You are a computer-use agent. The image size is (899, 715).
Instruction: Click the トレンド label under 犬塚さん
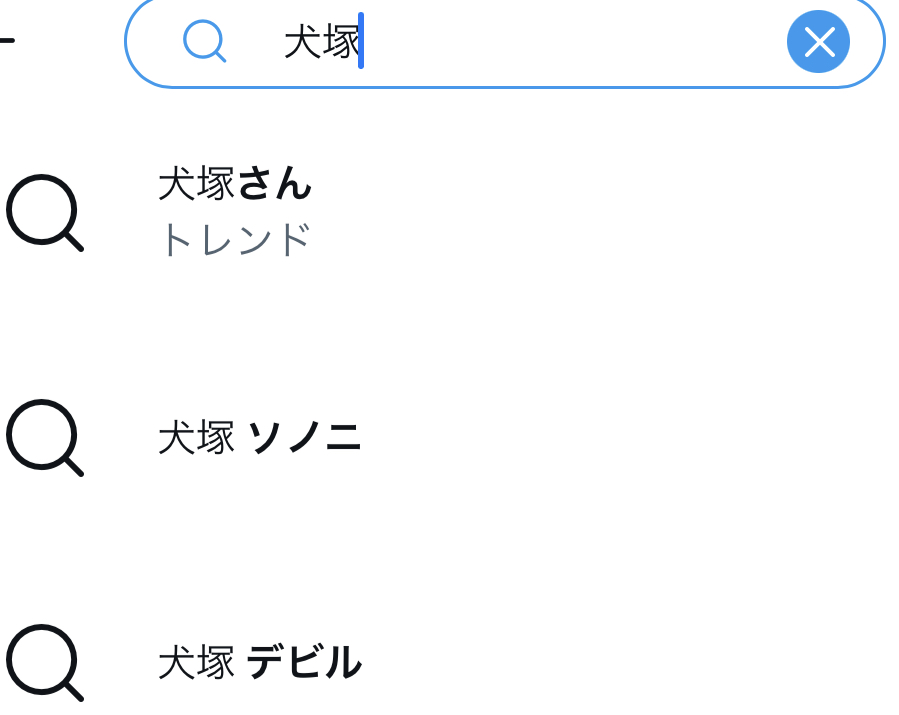tap(235, 240)
